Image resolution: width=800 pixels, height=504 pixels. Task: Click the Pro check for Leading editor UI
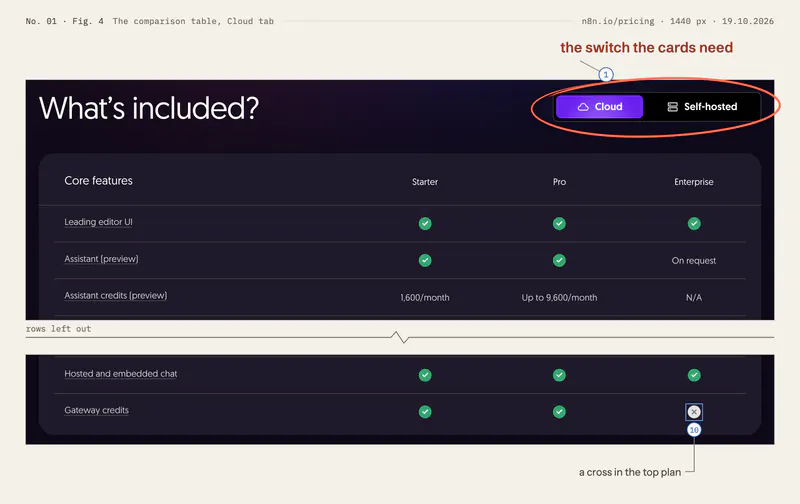coord(559,223)
